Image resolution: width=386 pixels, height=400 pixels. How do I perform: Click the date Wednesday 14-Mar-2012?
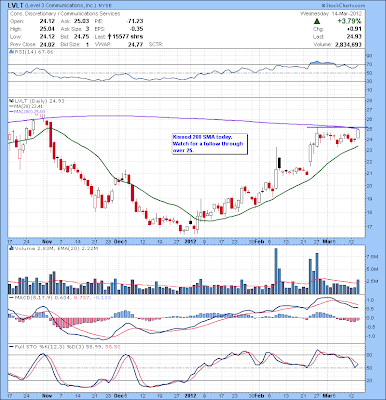coord(330,14)
